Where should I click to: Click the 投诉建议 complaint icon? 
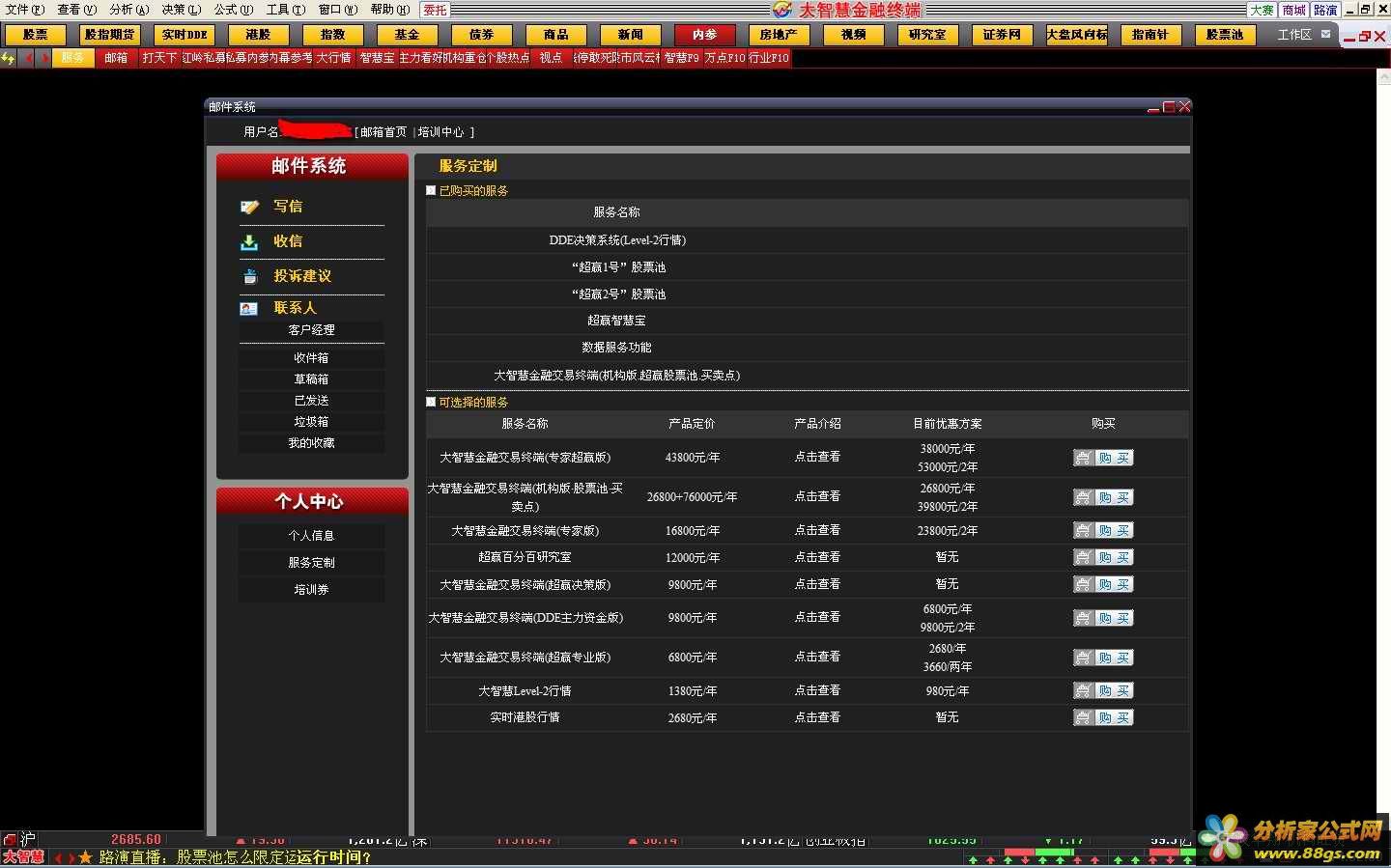click(x=250, y=276)
